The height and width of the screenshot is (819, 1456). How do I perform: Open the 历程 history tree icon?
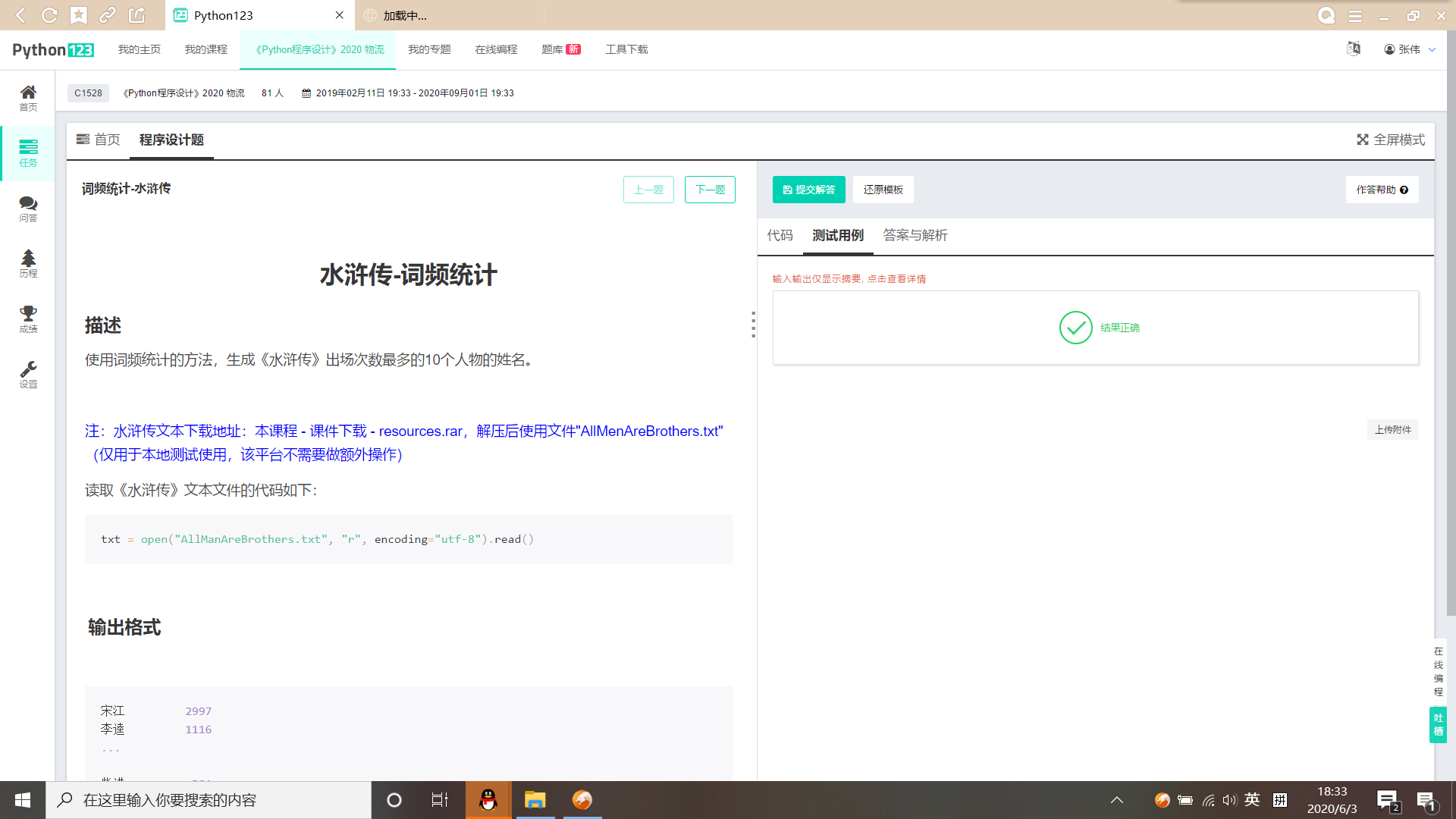(28, 263)
